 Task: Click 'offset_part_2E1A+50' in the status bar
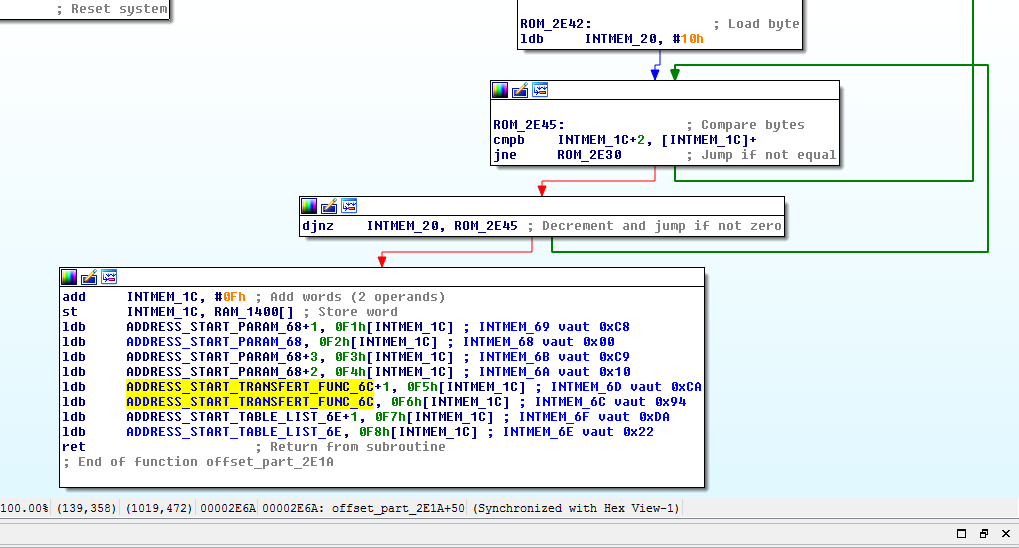(398, 508)
